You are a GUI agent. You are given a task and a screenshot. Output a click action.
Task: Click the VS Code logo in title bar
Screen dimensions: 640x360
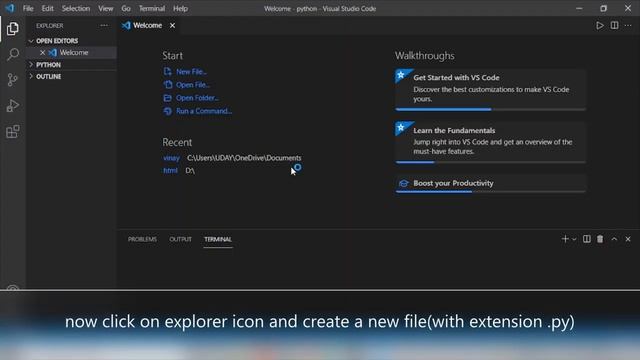click(10, 8)
